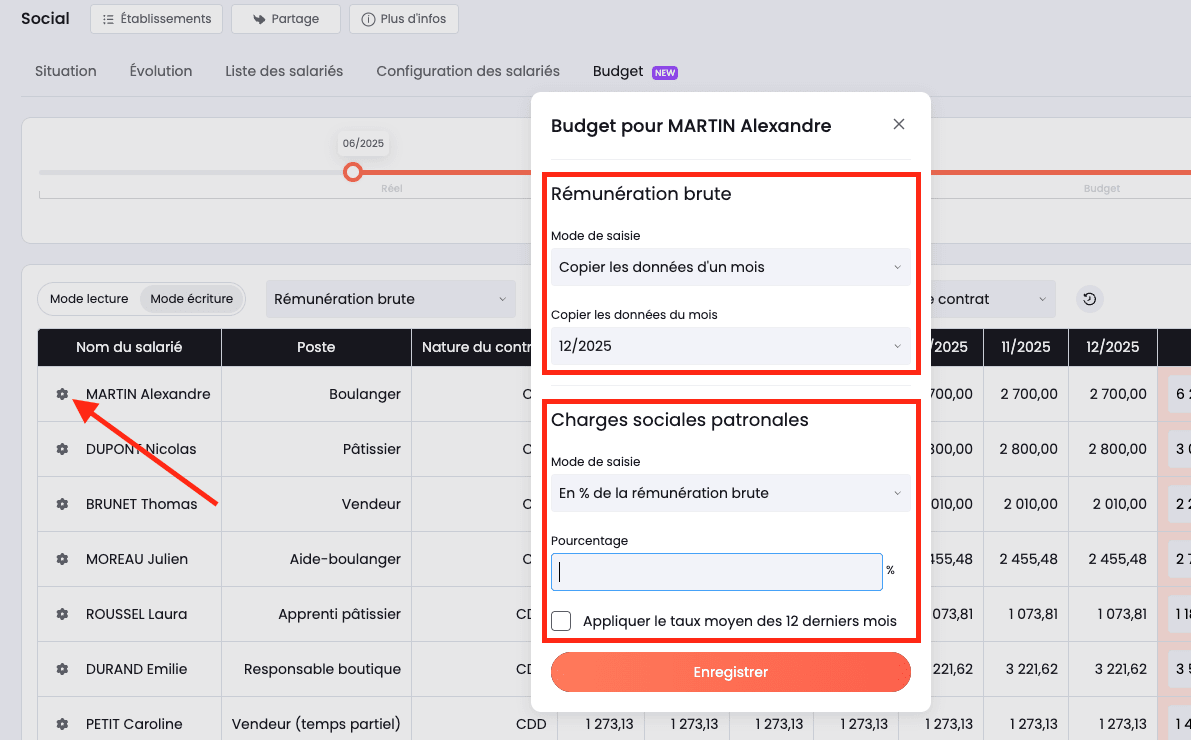Click the gear icon for MOREAU Julien

pyautogui.click(x=60, y=559)
